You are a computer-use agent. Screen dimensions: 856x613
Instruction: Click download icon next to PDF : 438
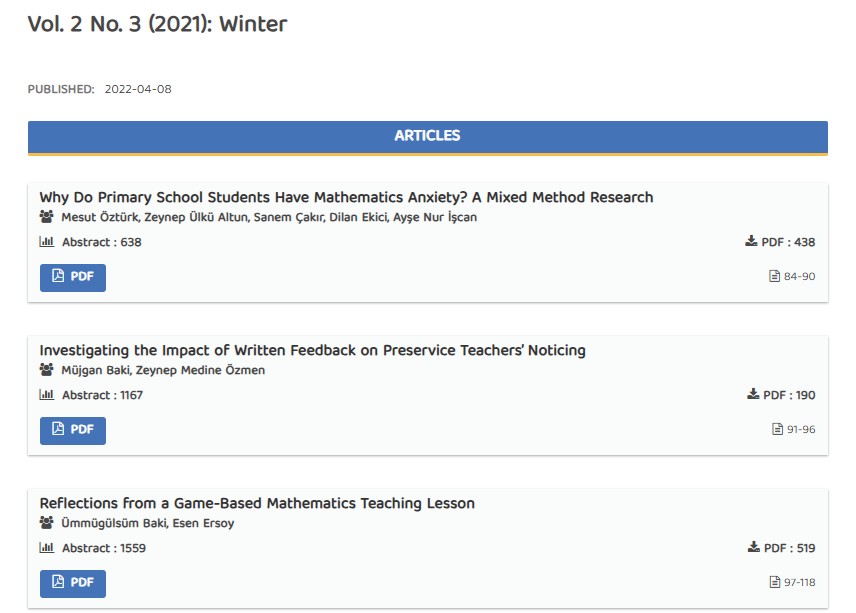[752, 242]
